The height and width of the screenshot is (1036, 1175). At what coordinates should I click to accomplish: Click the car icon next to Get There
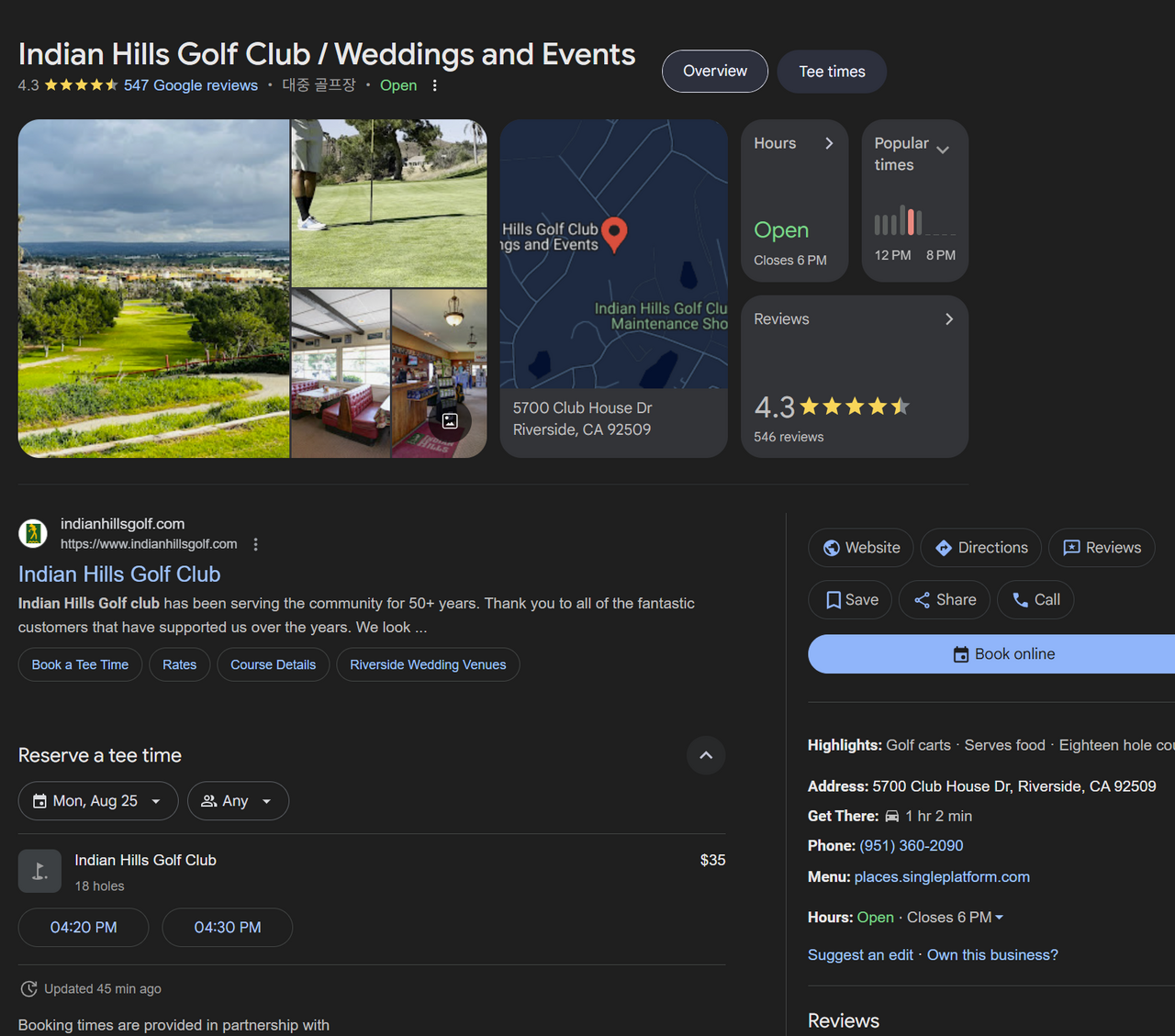point(892,816)
